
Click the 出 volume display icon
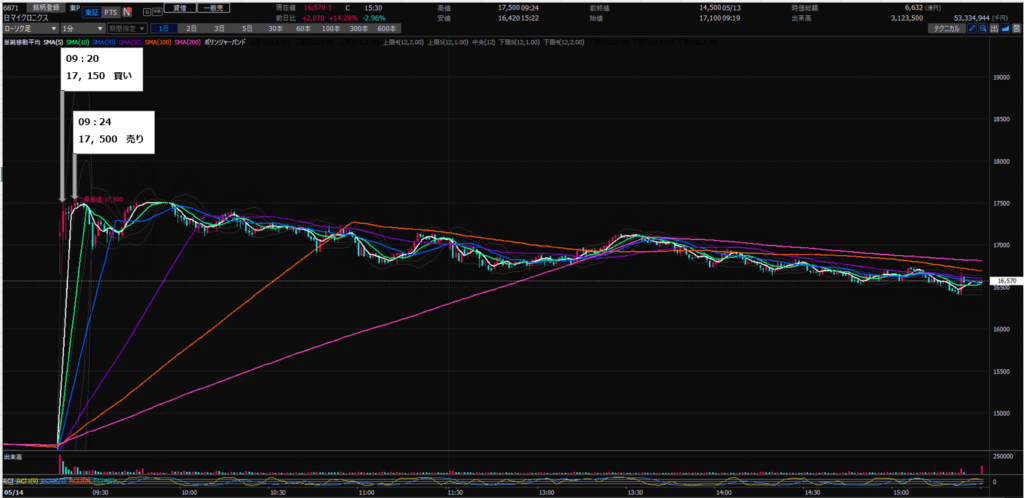994,29
